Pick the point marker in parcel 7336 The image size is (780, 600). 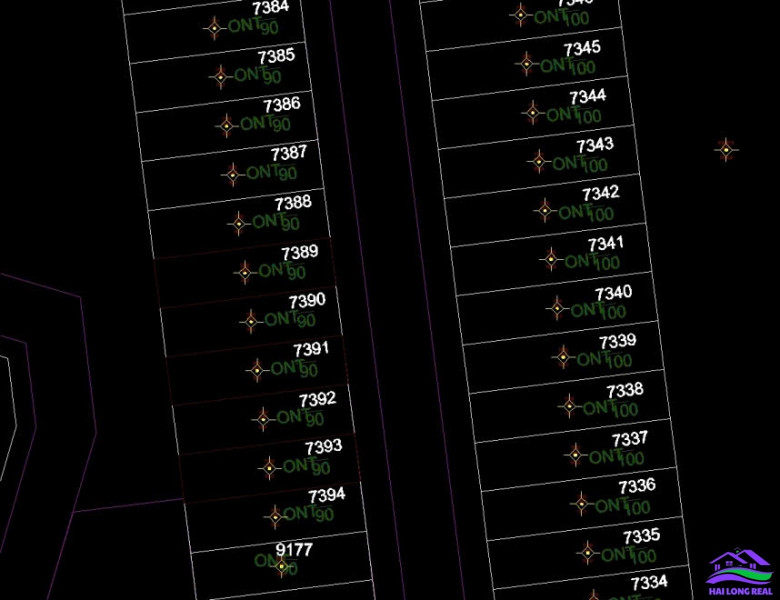(581, 503)
